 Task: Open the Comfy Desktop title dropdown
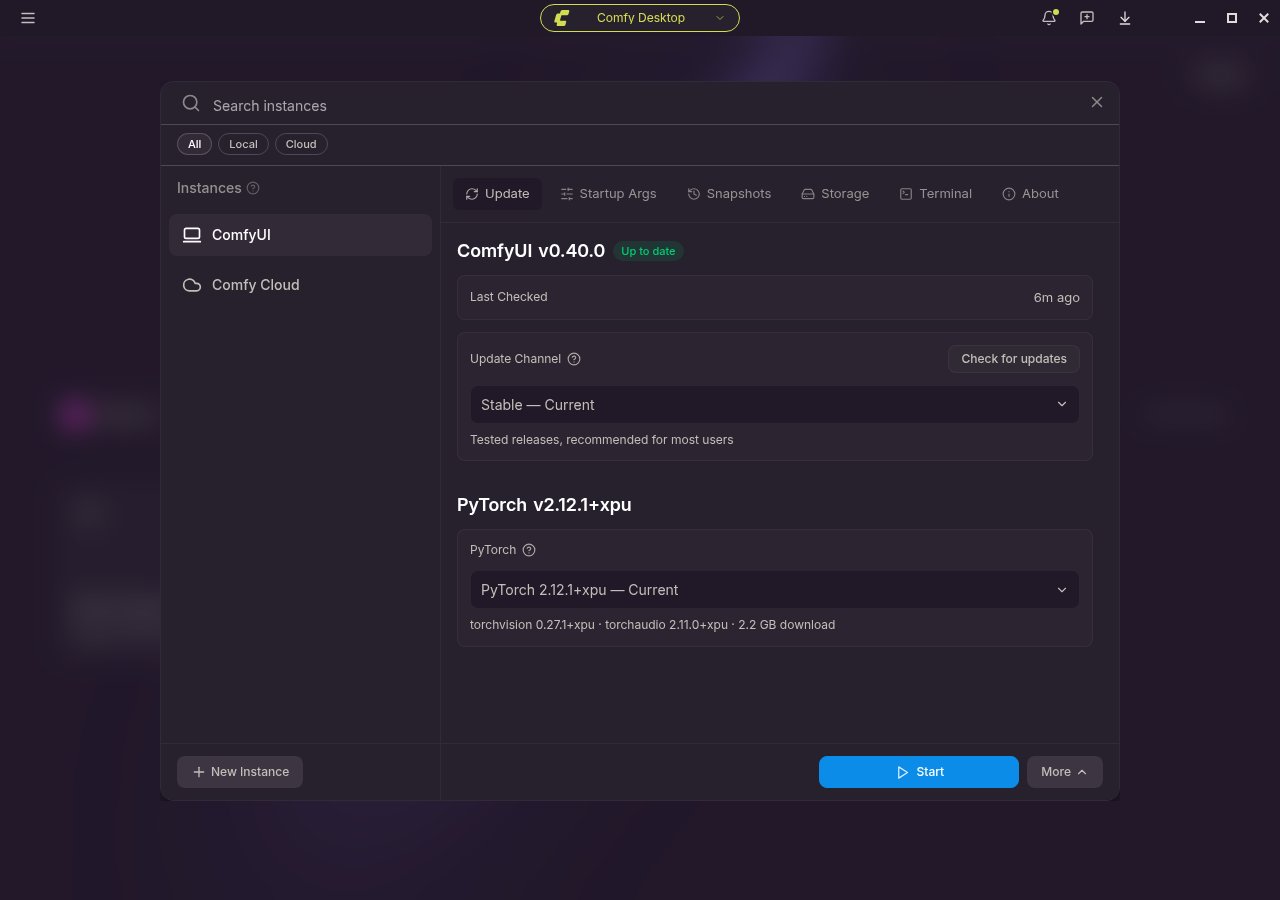(640, 18)
